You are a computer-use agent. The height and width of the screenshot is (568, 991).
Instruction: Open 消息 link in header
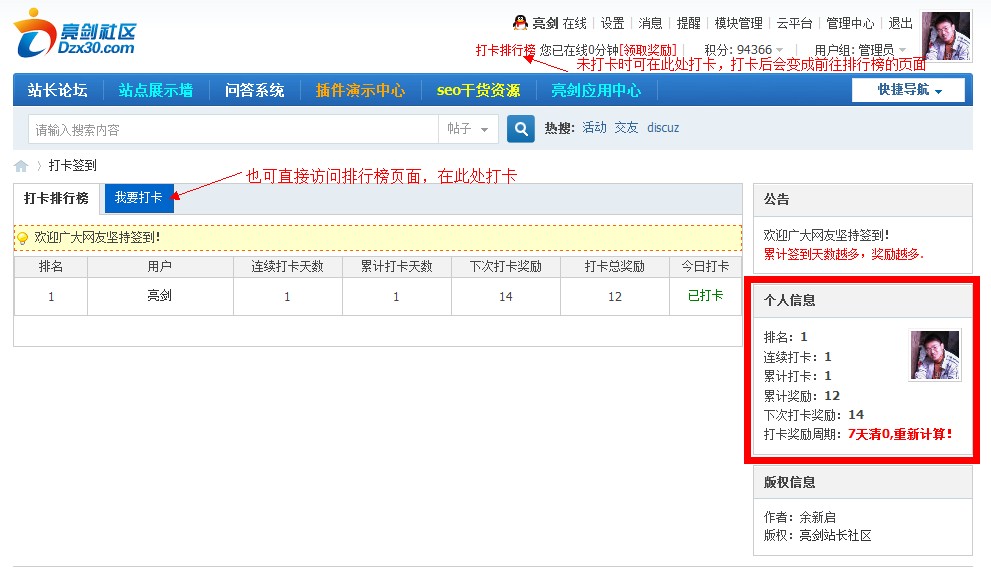pos(650,23)
